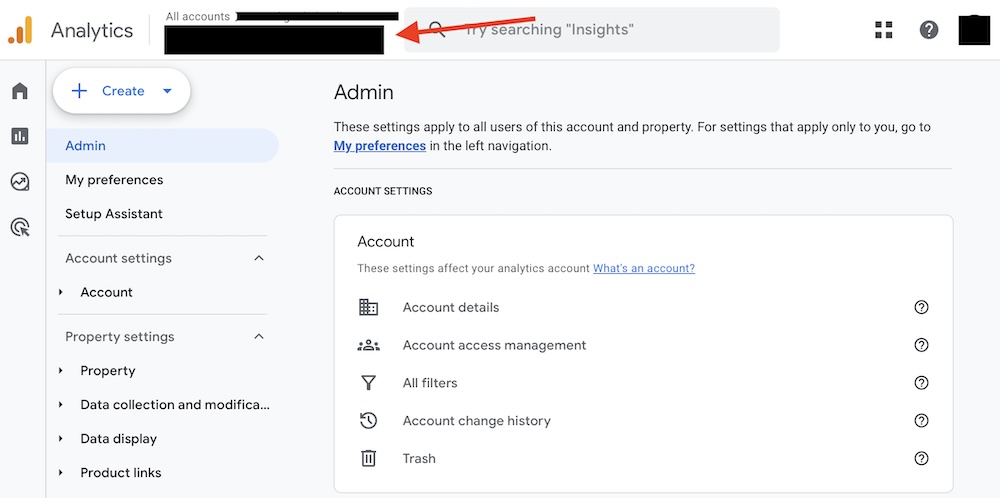
Task: Follow the My preferences link in description
Action: [379, 146]
